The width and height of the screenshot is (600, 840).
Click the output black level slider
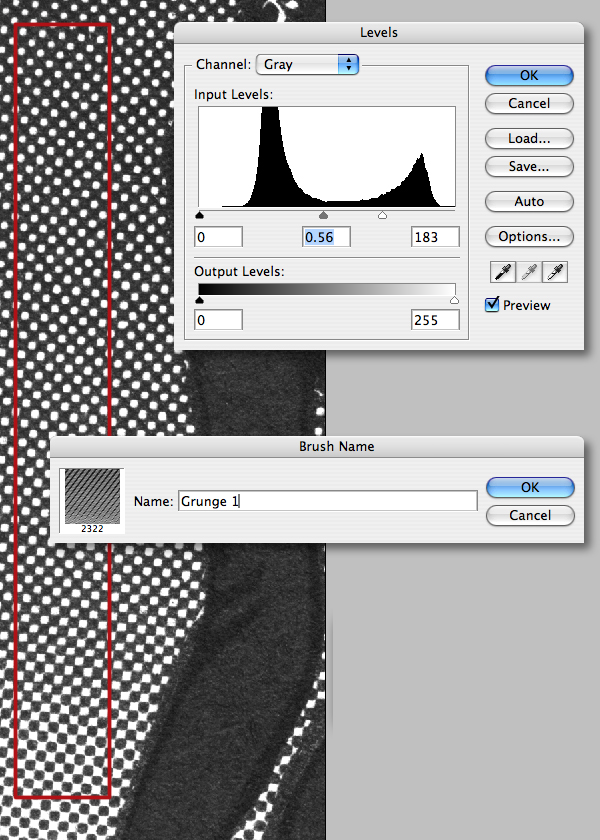click(x=200, y=301)
